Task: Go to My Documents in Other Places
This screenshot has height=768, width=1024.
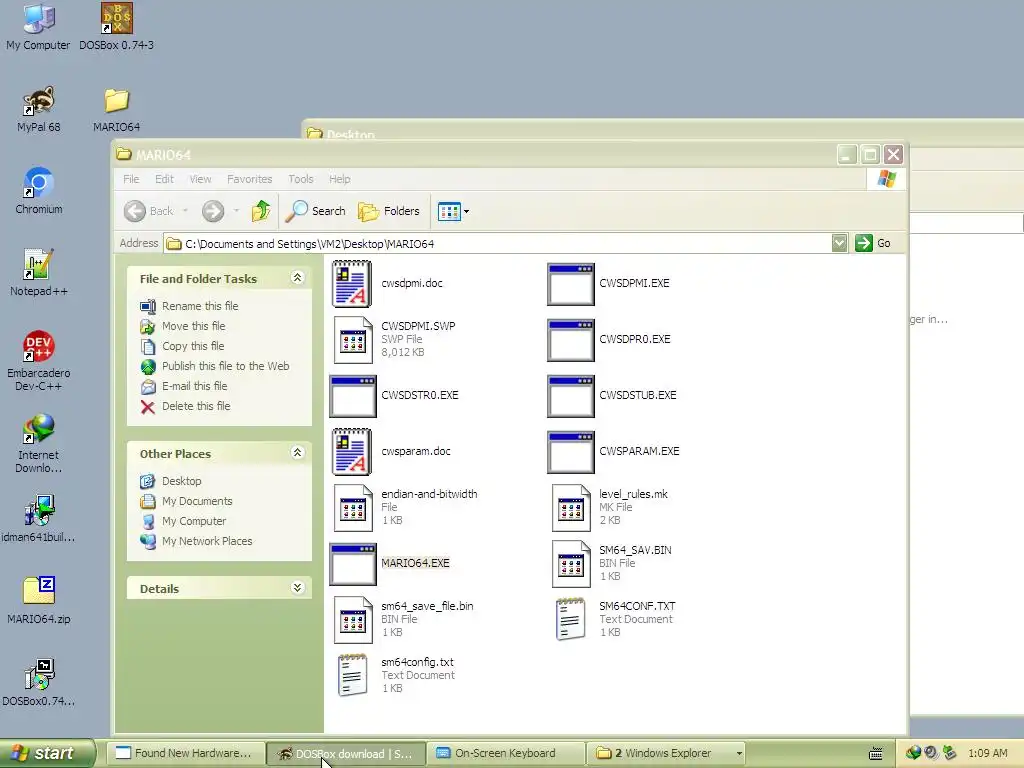Action: click(197, 502)
